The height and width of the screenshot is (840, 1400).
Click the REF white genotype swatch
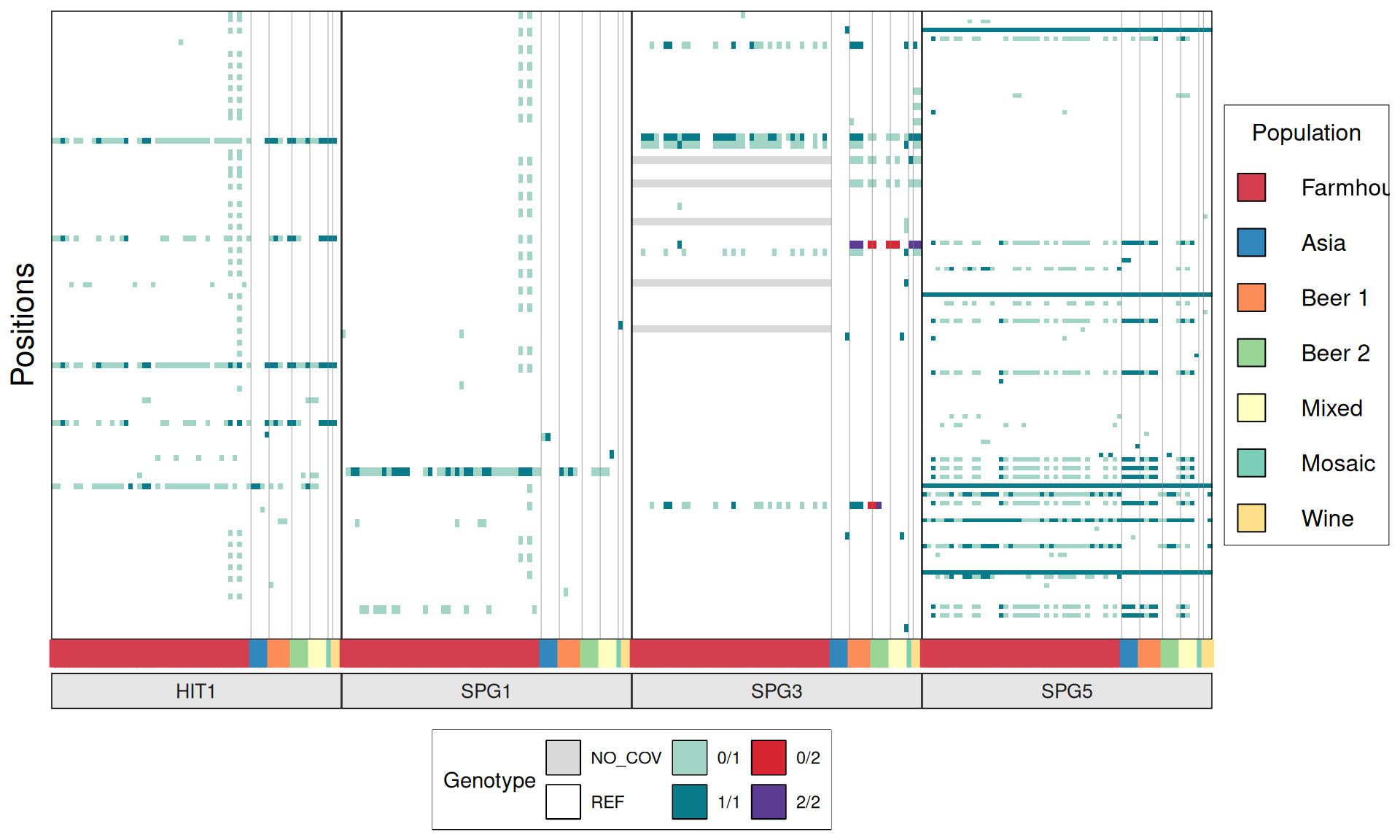tap(563, 801)
